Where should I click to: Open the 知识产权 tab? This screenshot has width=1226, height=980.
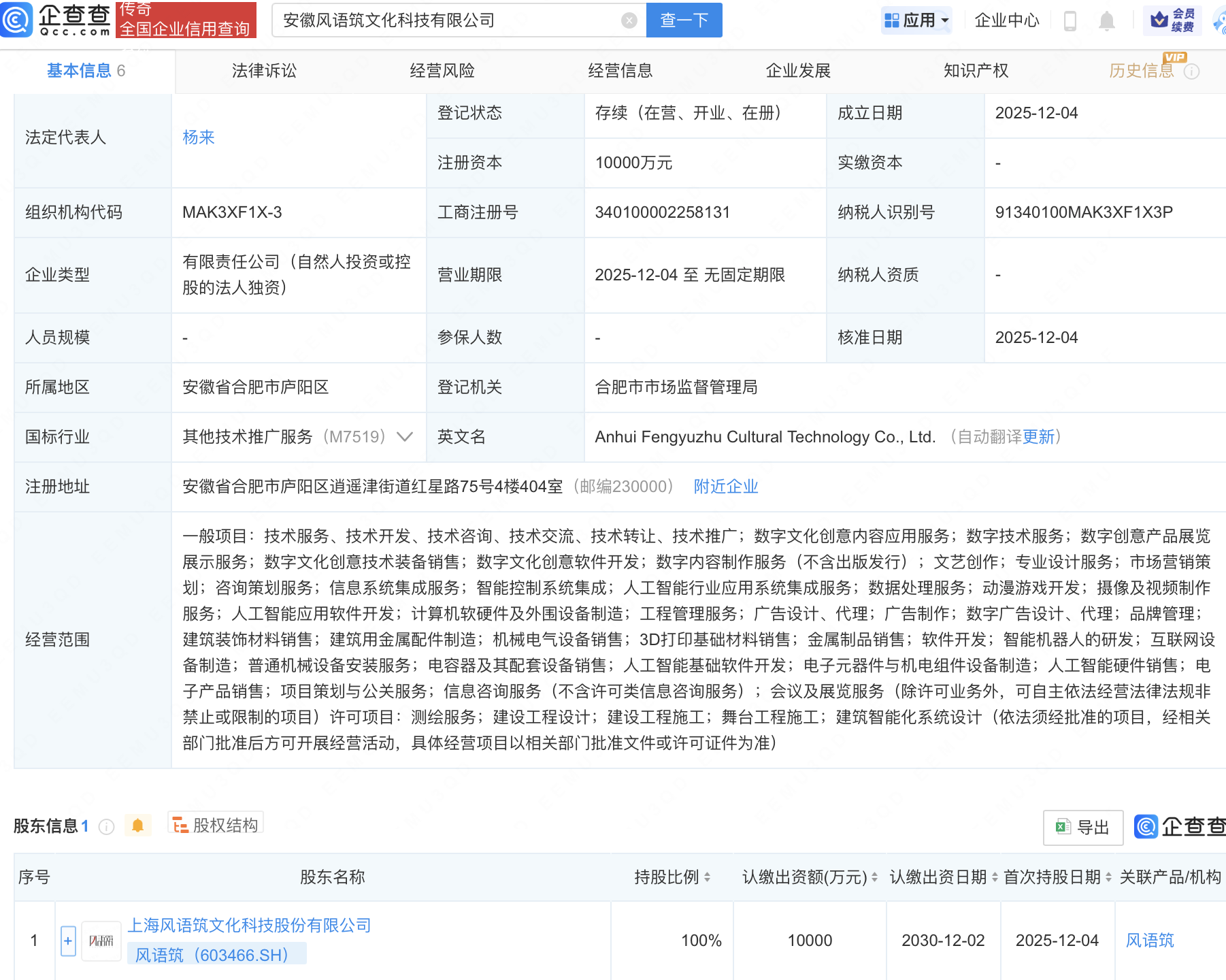click(x=976, y=70)
